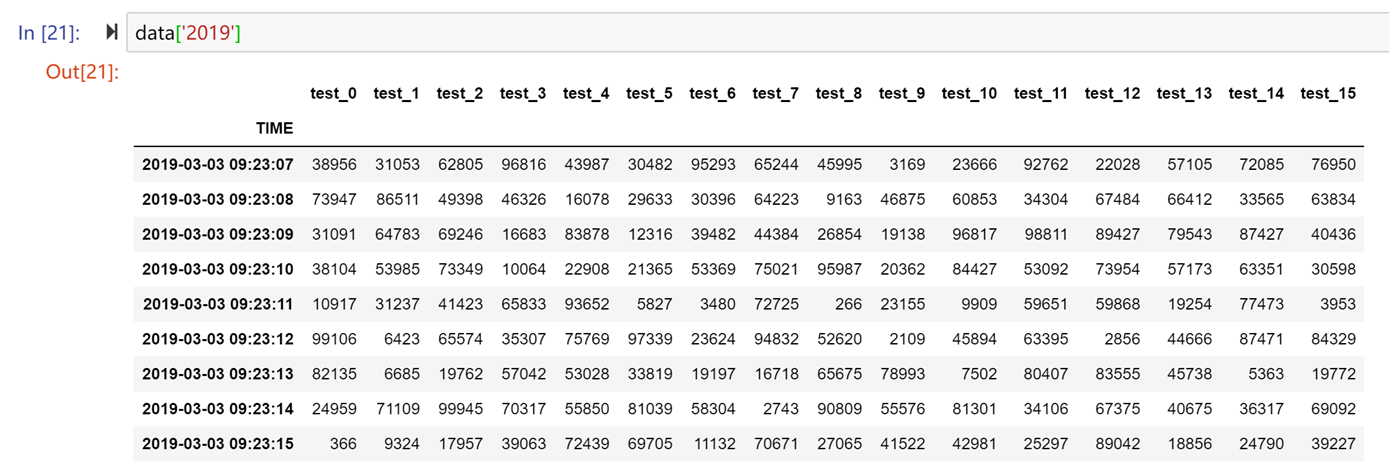
Task: Select row index 2019-03-03 09:23:09
Action: (218, 234)
